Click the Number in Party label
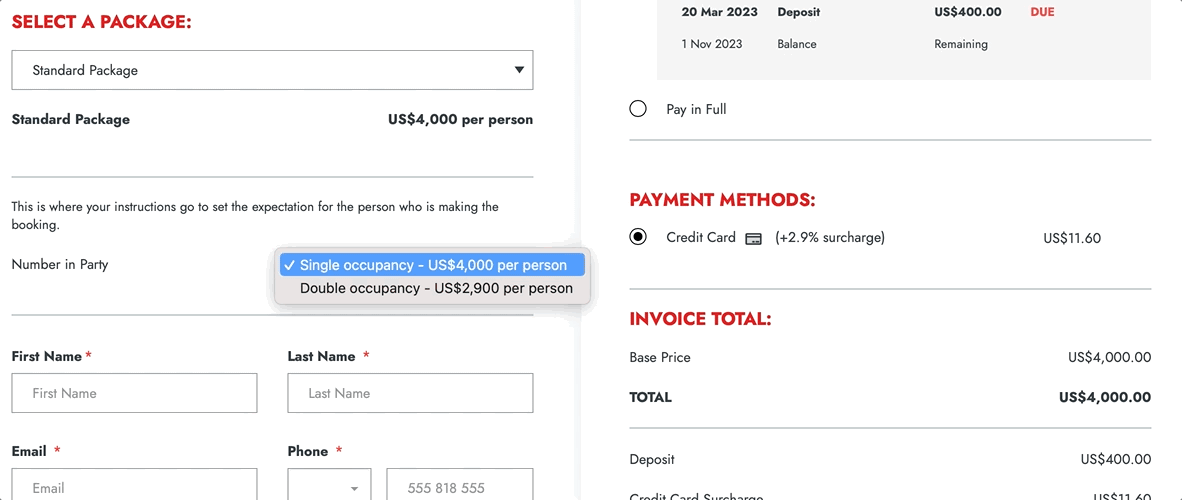The height and width of the screenshot is (500, 1182). (x=60, y=265)
